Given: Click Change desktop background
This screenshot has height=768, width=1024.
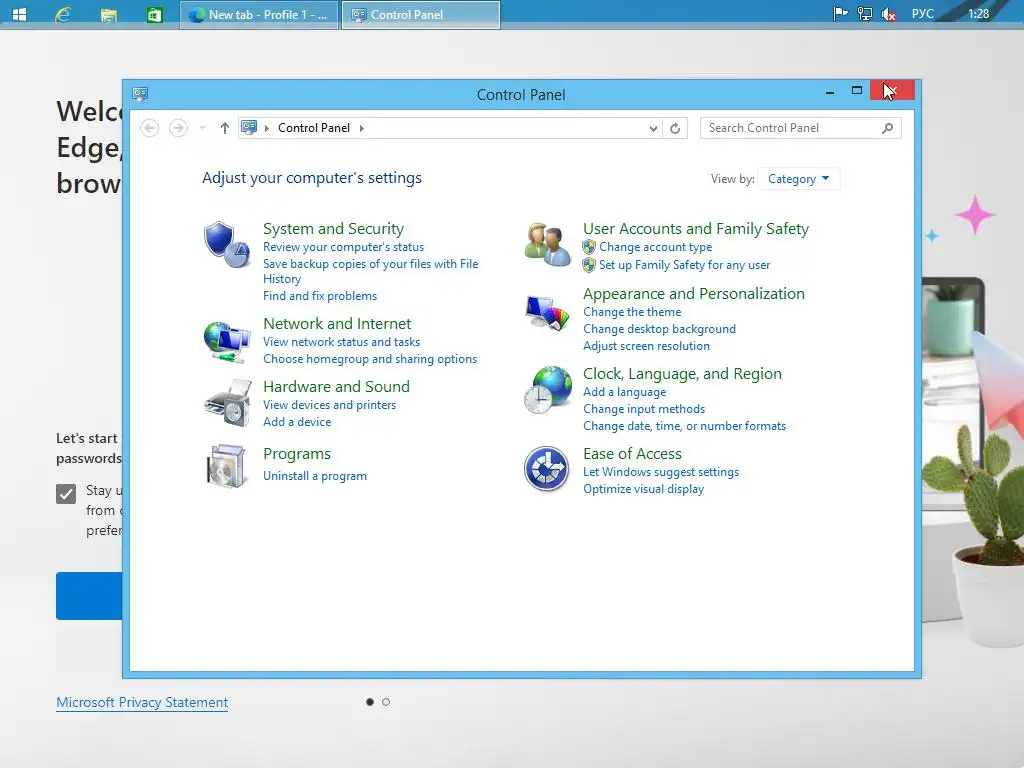Looking at the screenshot, I should [x=660, y=329].
